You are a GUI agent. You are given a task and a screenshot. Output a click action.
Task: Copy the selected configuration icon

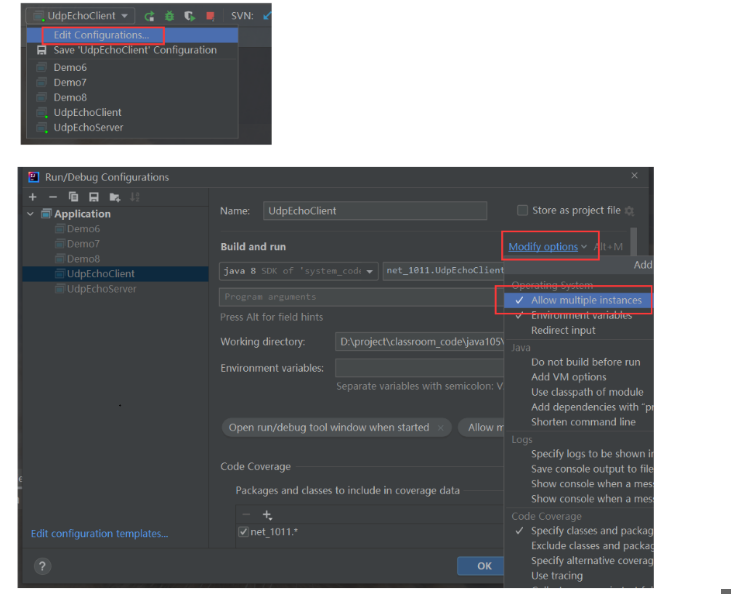74,197
